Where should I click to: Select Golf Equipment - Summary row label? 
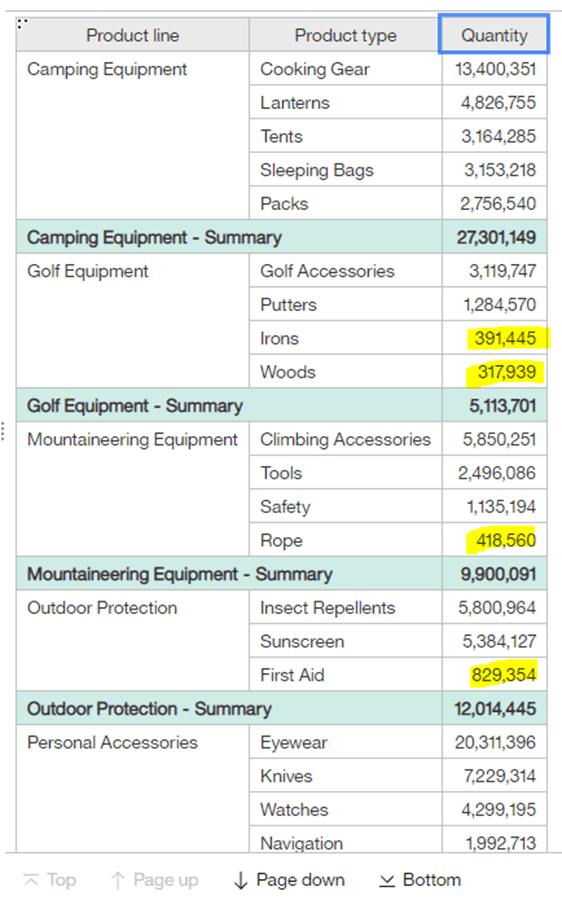click(x=135, y=406)
